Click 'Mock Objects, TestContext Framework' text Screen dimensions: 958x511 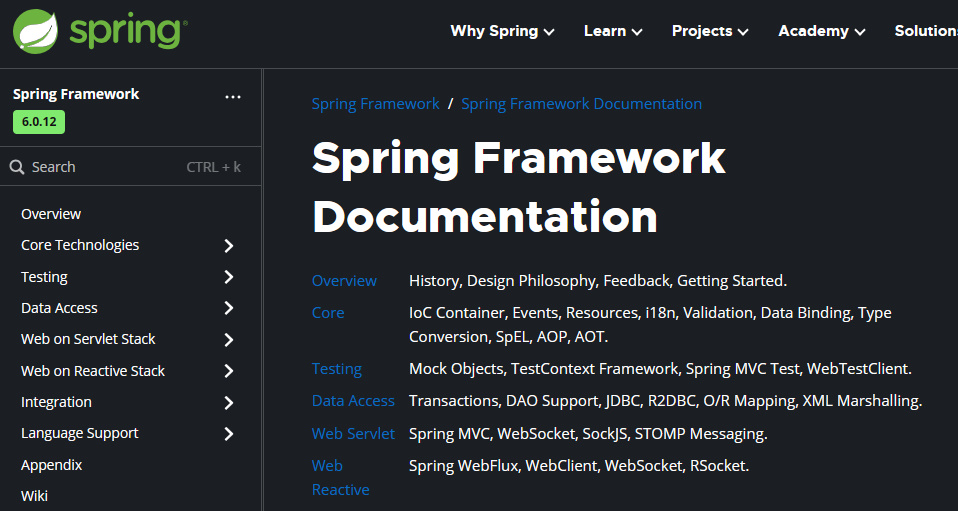click(544, 369)
